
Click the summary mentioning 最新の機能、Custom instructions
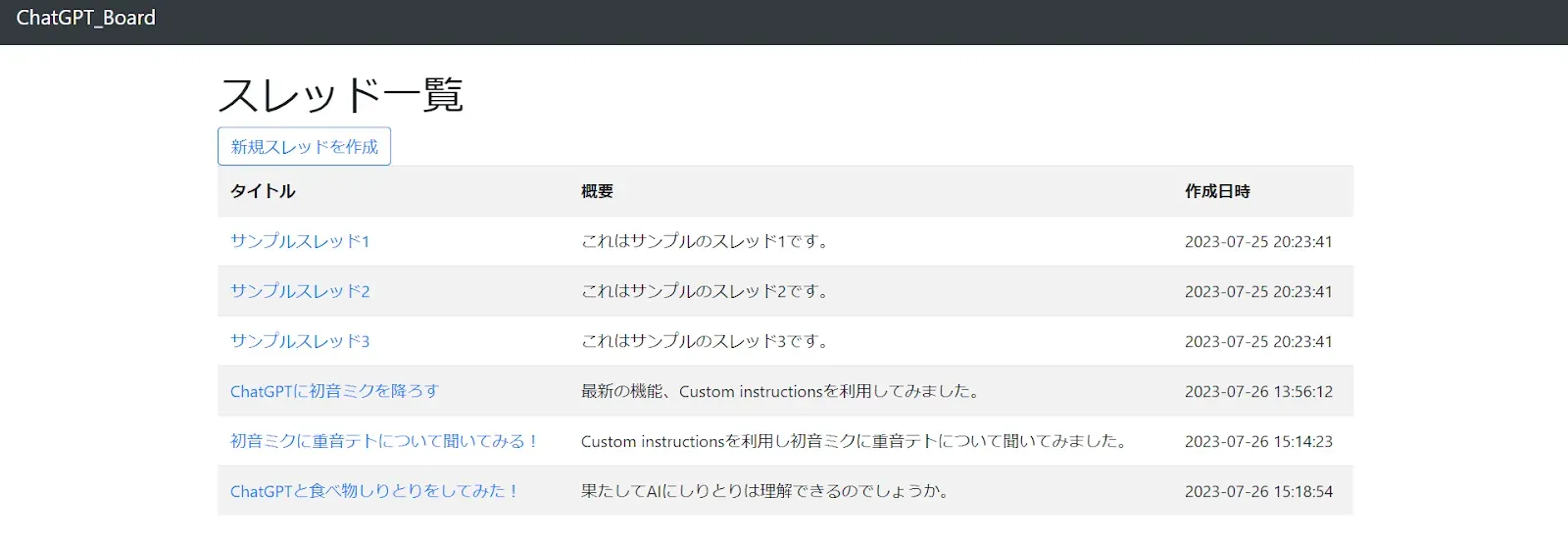[782, 391]
